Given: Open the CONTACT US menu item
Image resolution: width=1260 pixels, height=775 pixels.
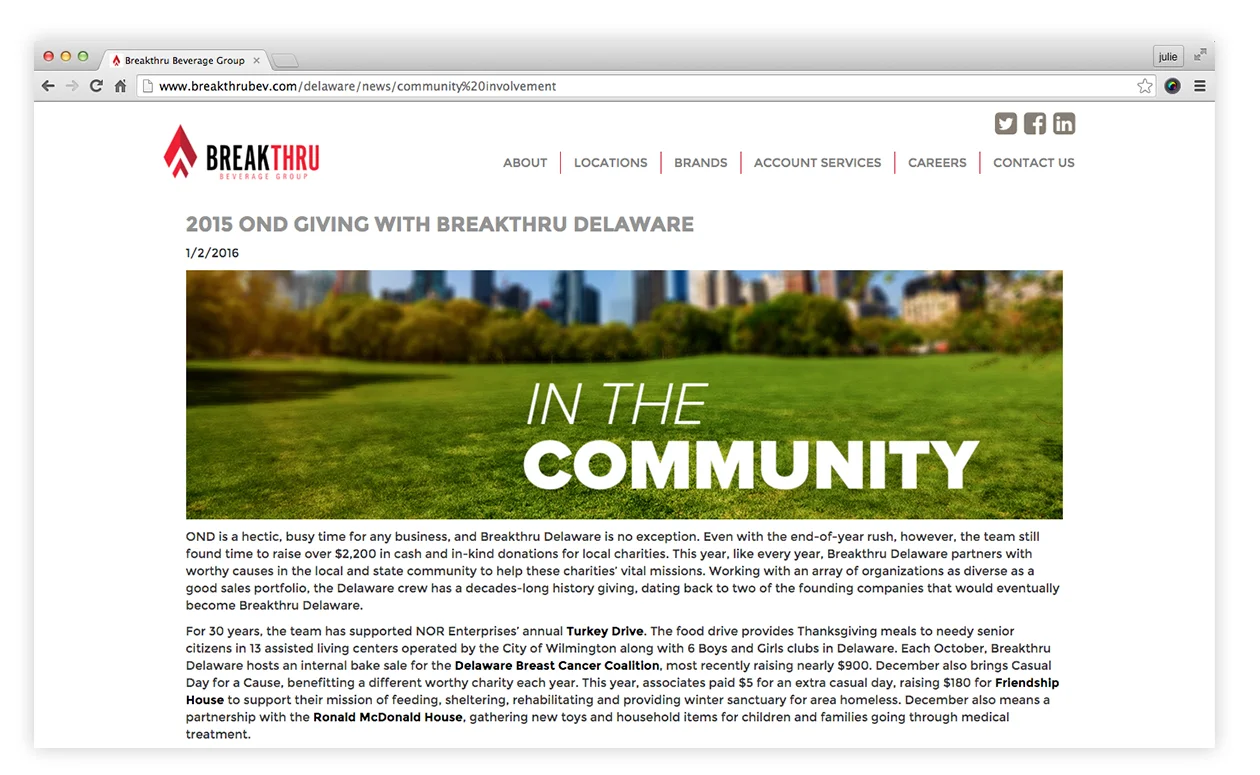Looking at the screenshot, I should (x=1034, y=163).
